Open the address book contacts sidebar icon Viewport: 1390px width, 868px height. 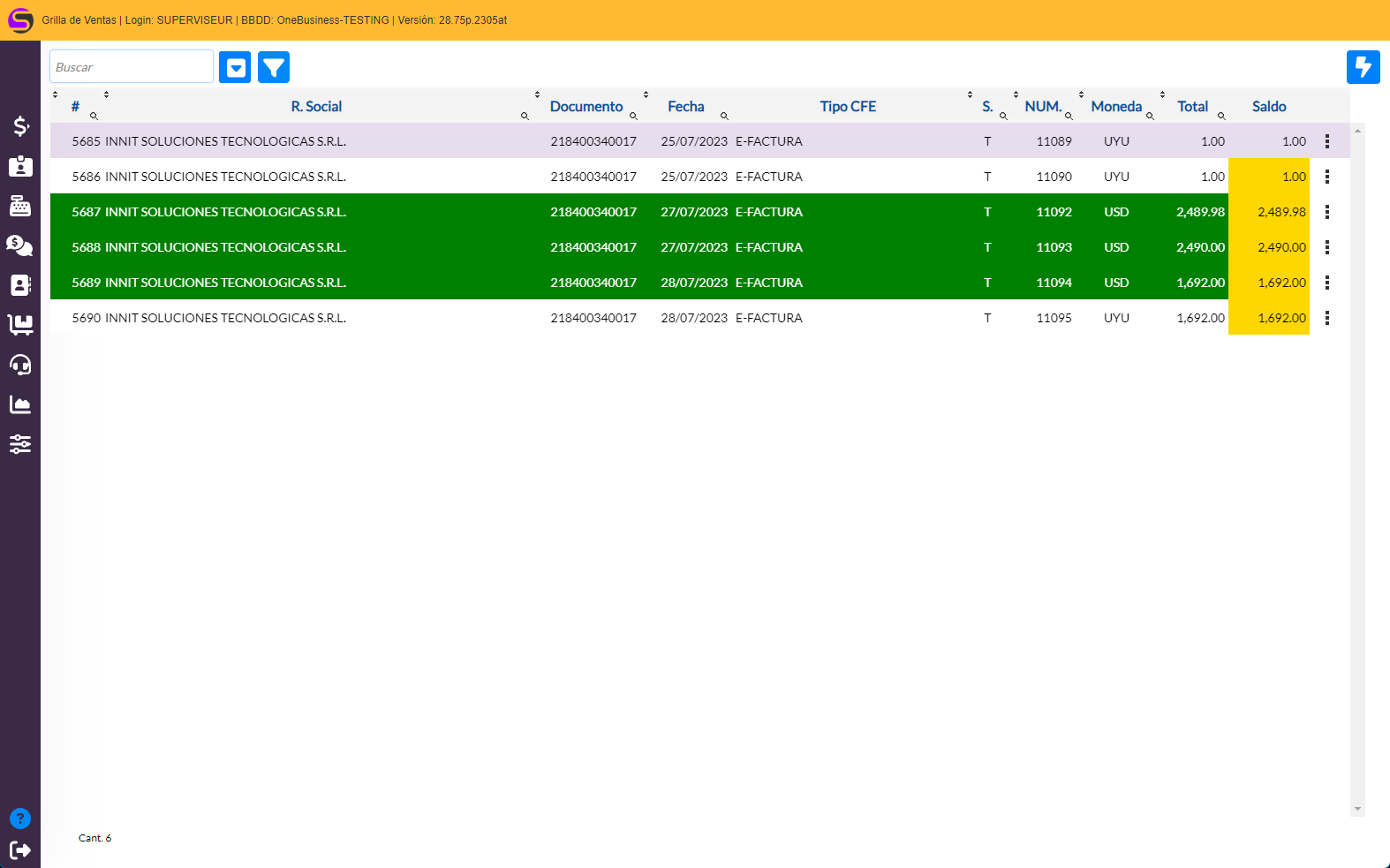tap(20, 285)
